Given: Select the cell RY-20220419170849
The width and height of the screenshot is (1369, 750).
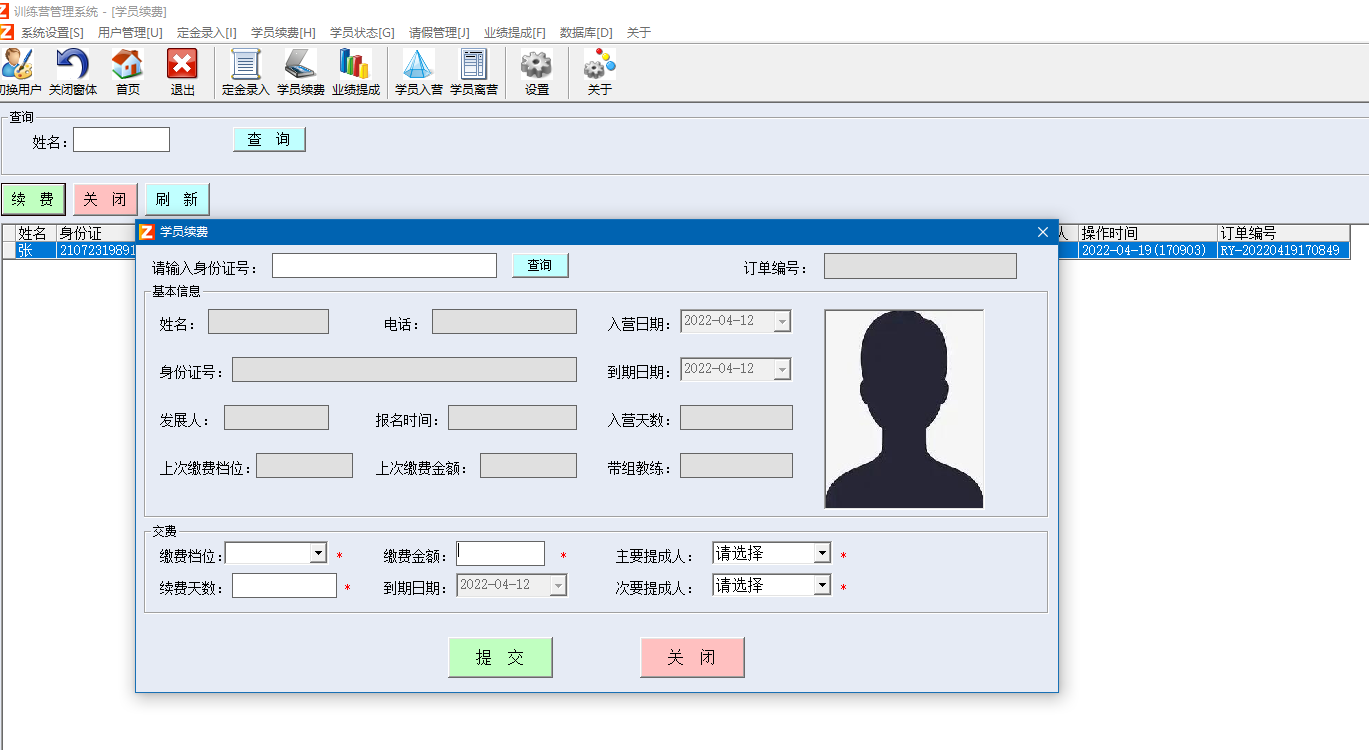Looking at the screenshot, I should tap(1284, 250).
